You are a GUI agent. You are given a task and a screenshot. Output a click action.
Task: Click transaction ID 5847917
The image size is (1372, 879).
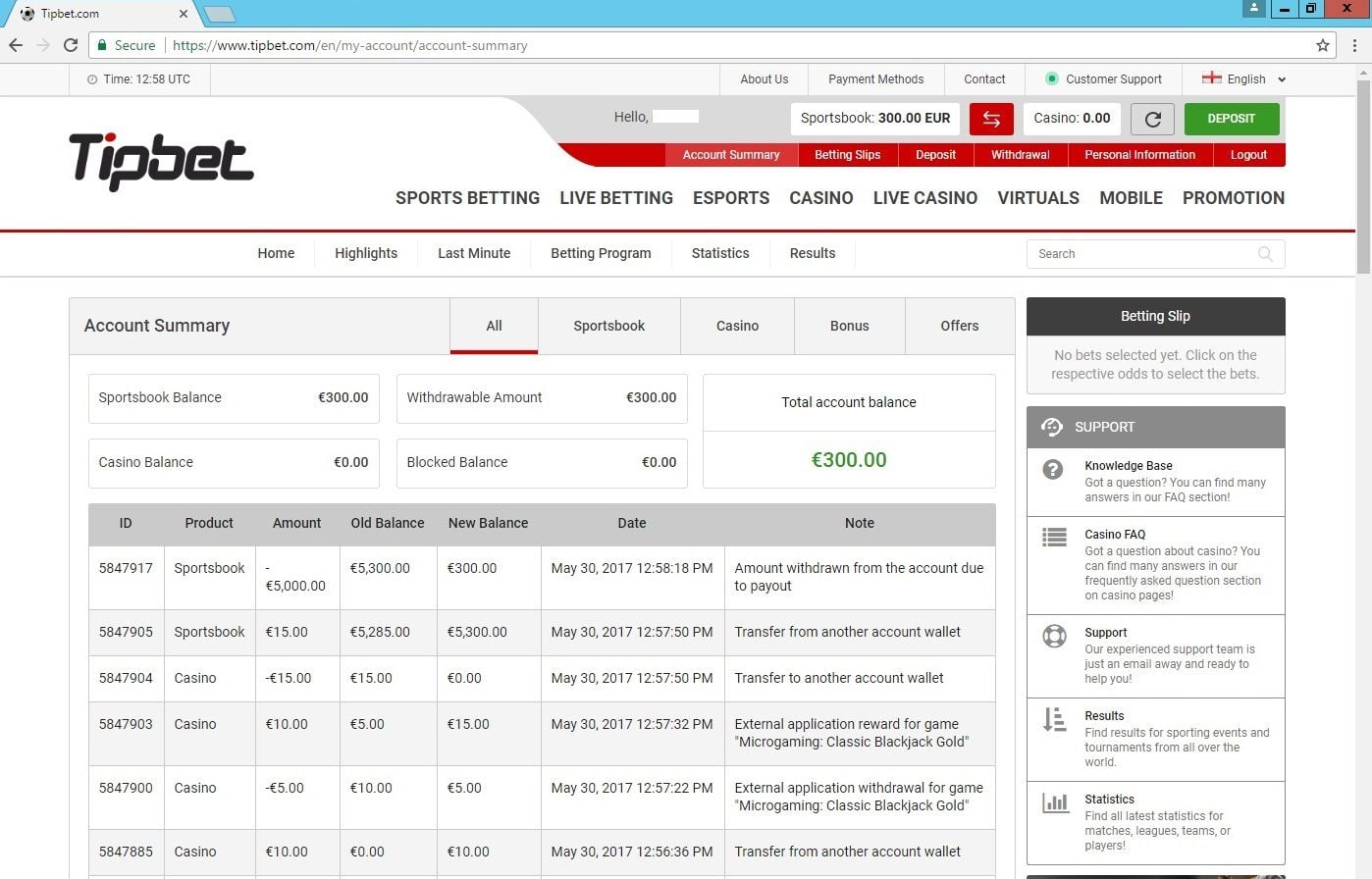[126, 568]
